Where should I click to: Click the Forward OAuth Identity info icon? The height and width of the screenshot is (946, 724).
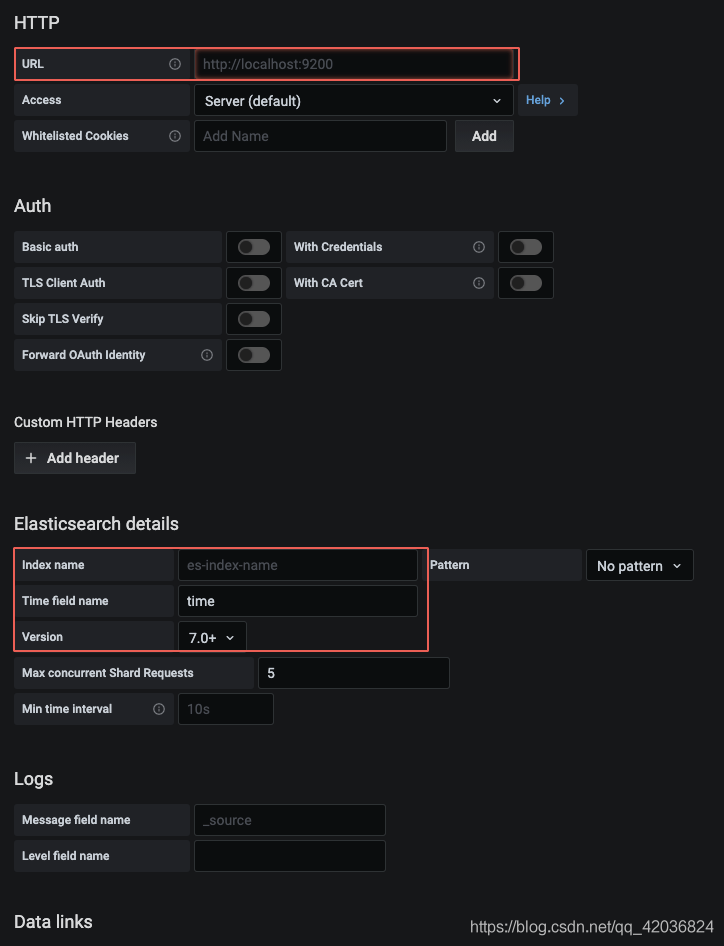click(x=207, y=355)
